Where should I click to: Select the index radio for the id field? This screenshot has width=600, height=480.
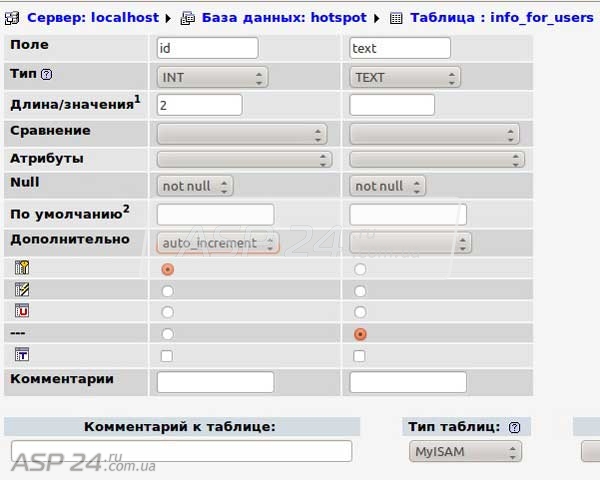pyautogui.click(x=167, y=290)
